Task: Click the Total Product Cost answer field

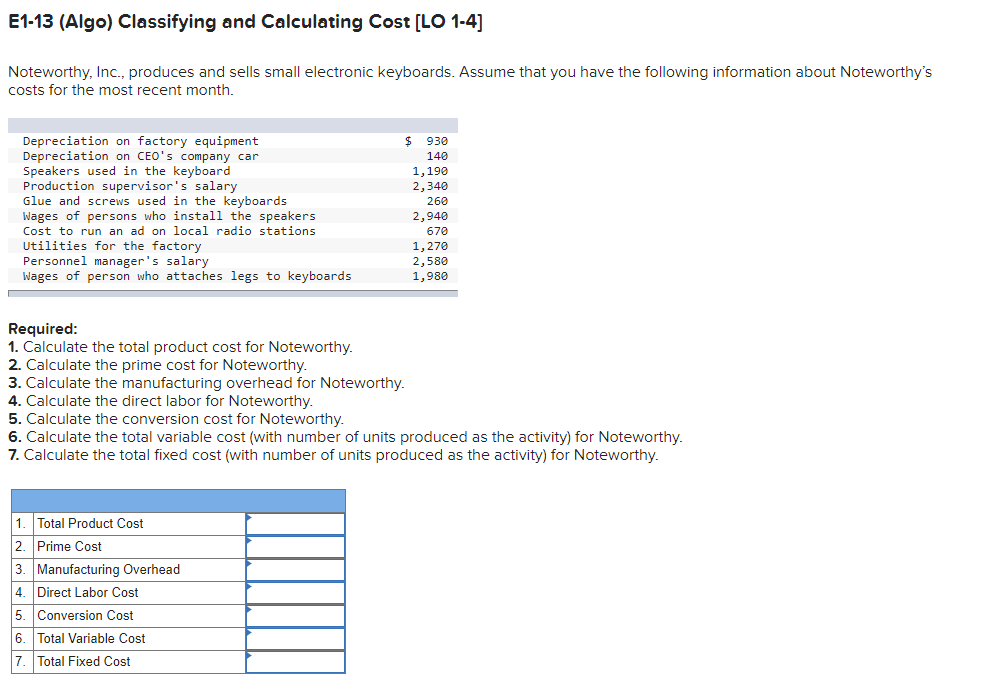Action: tap(296, 523)
